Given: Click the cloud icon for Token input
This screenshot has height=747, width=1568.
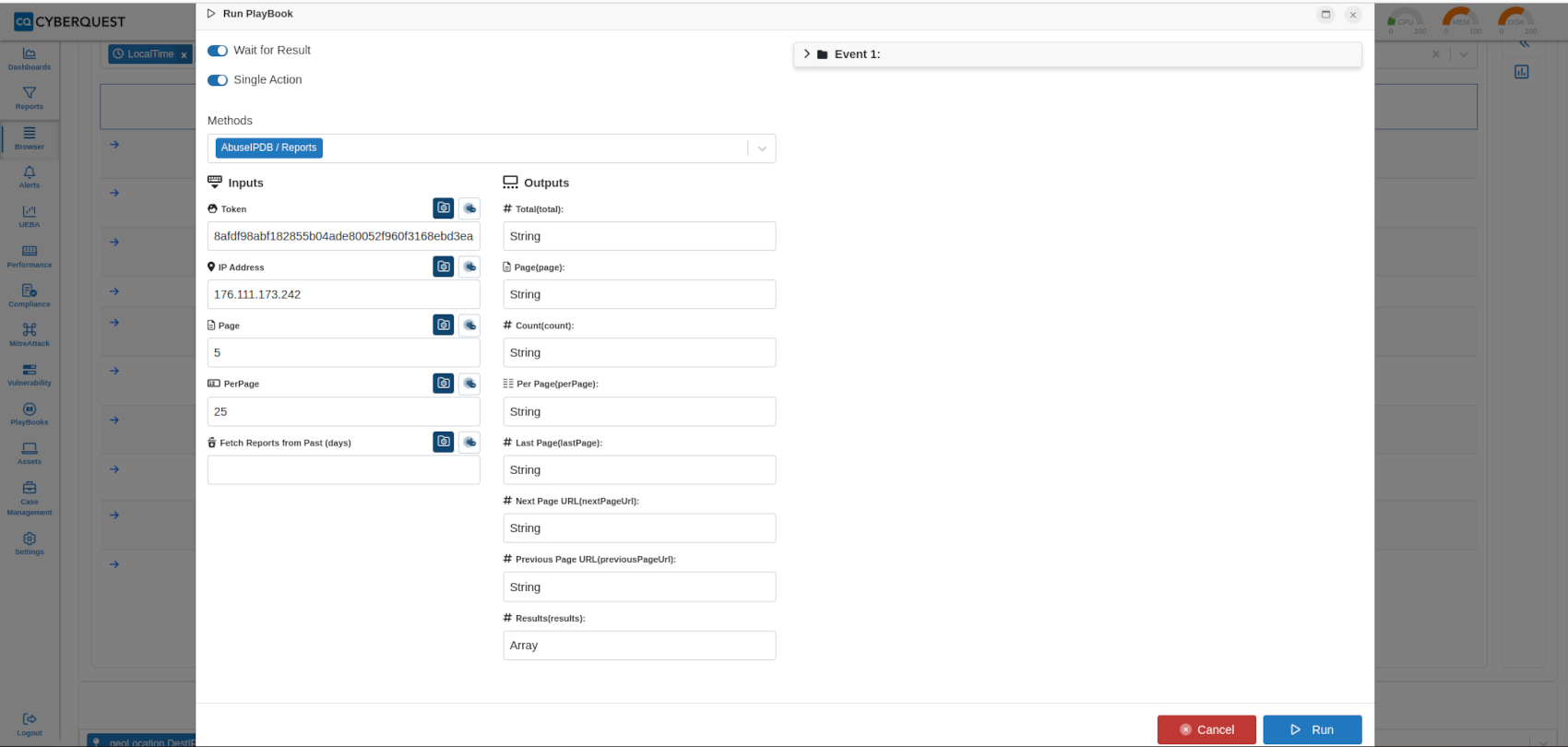Looking at the screenshot, I should click(x=469, y=208).
